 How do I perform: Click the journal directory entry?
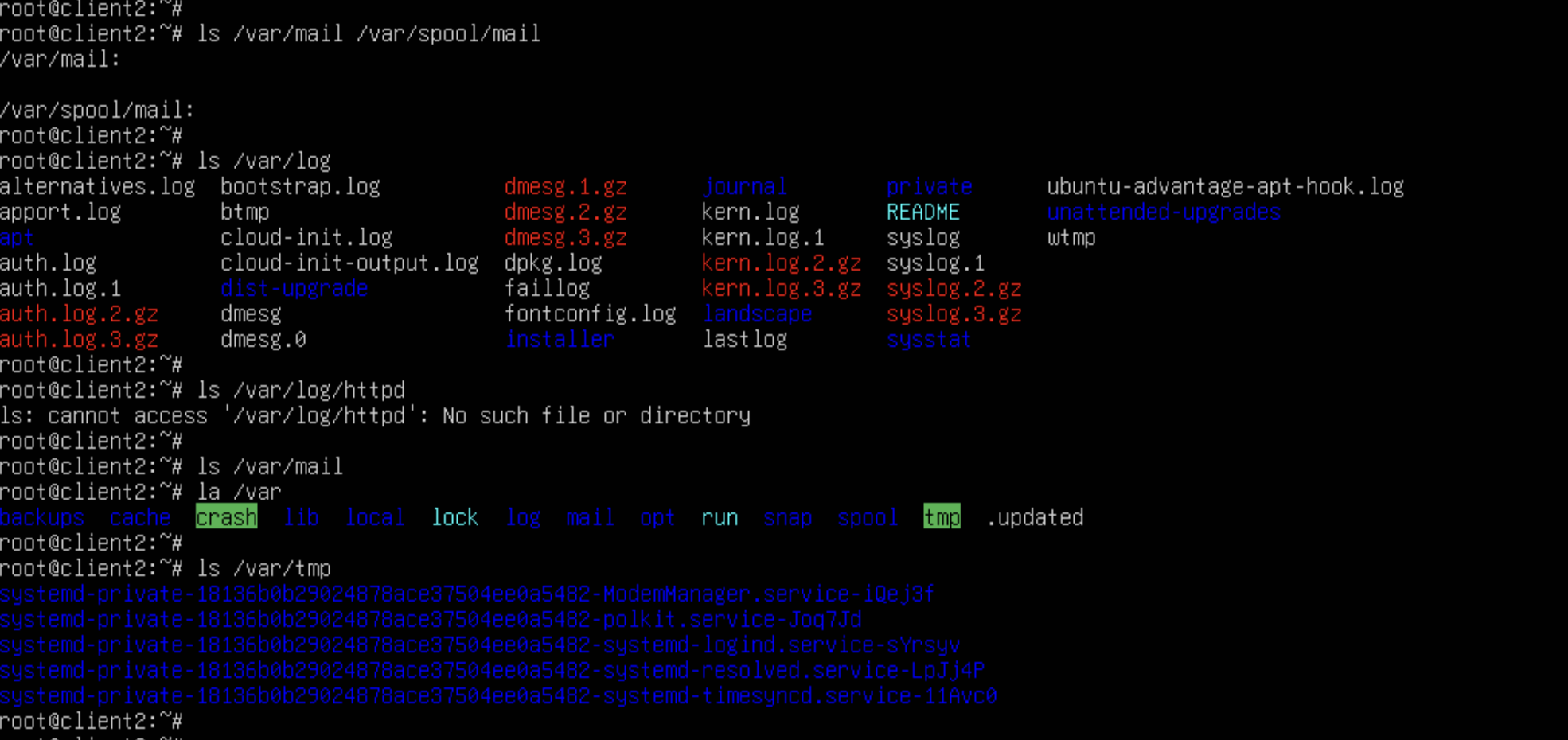(744, 186)
